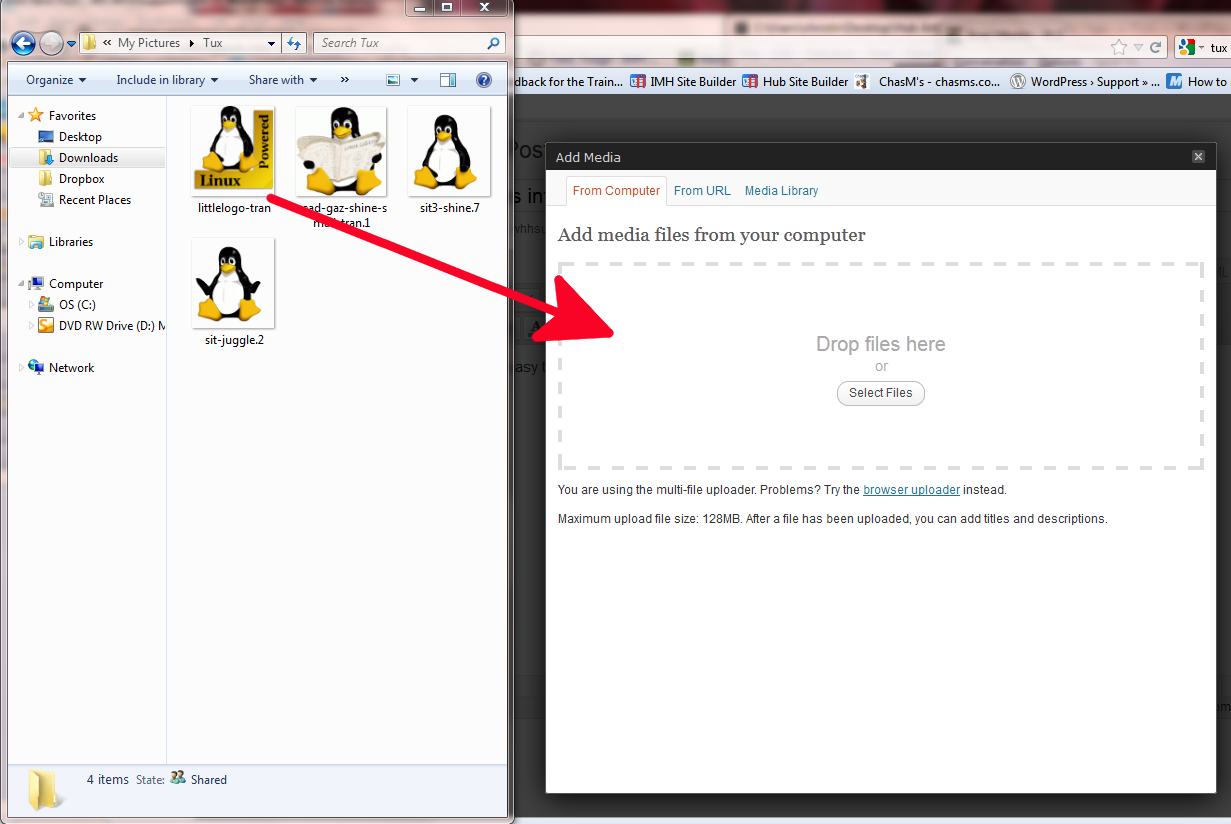Click the refresh icon beside the address path
The image size is (1231, 824).
(x=294, y=43)
